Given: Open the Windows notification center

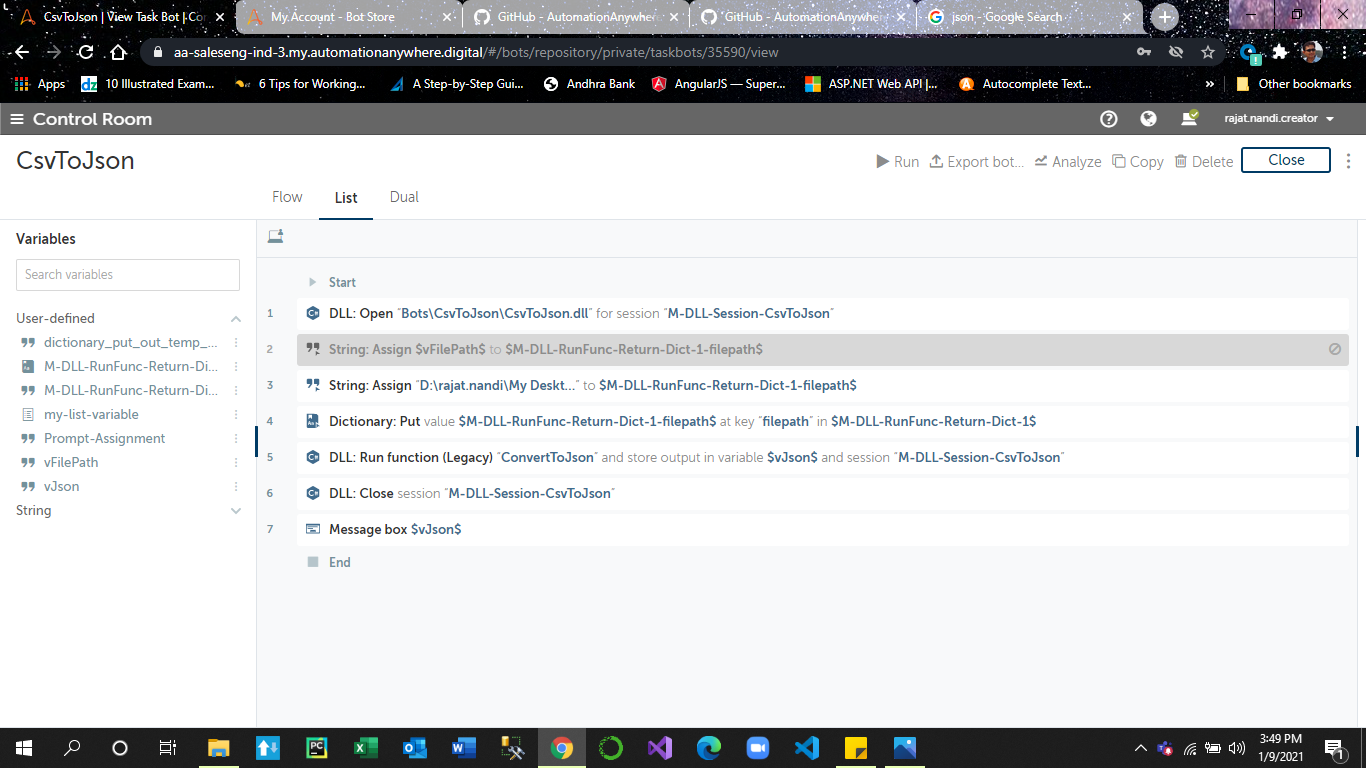Looking at the screenshot, I should click(x=1334, y=748).
